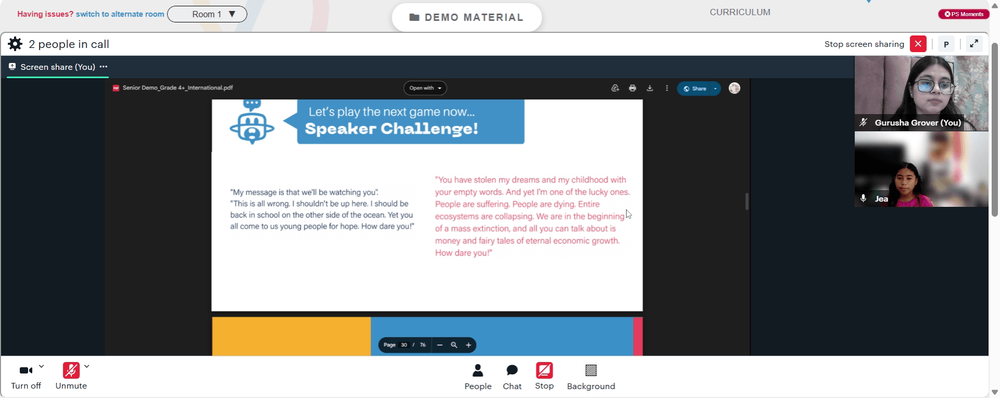
Task: Click the P button in call header
Action: coord(946,44)
